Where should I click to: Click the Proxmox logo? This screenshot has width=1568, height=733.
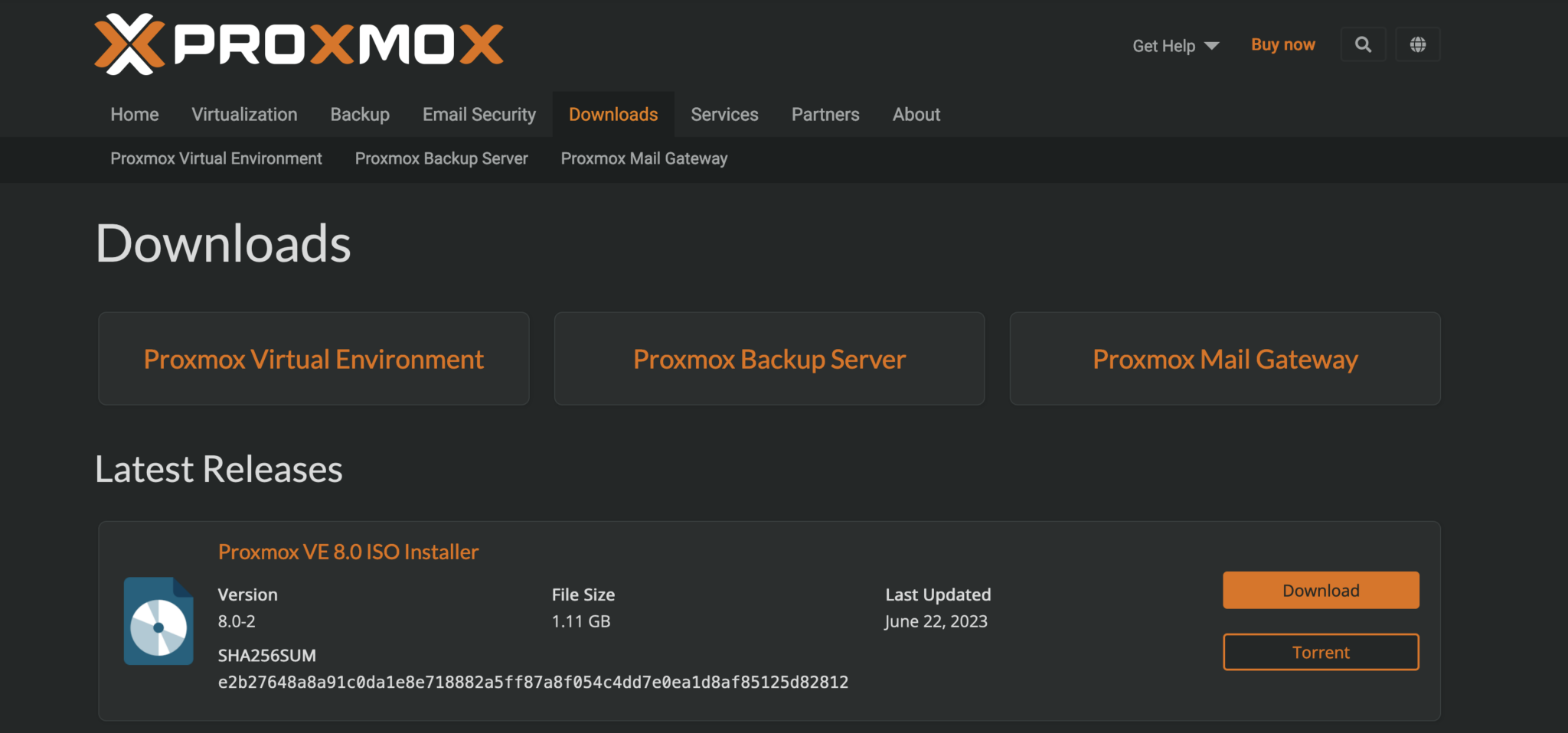[299, 44]
